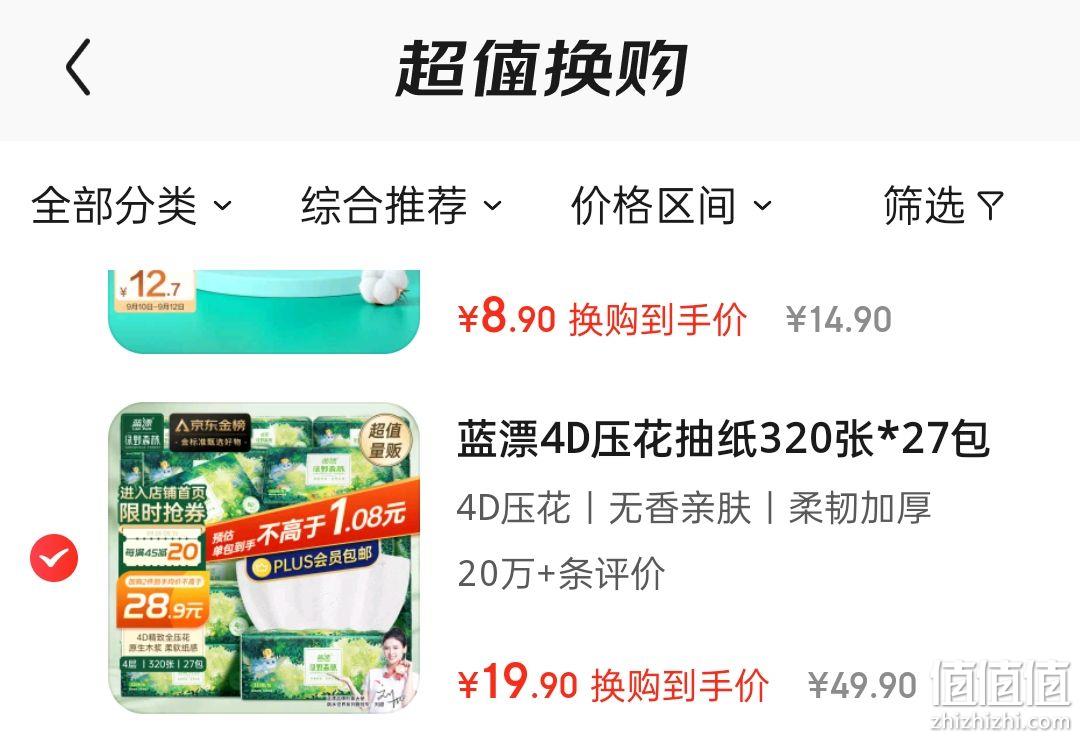
Task: Click the chevron next to 价格区间
Action: (x=762, y=205)
